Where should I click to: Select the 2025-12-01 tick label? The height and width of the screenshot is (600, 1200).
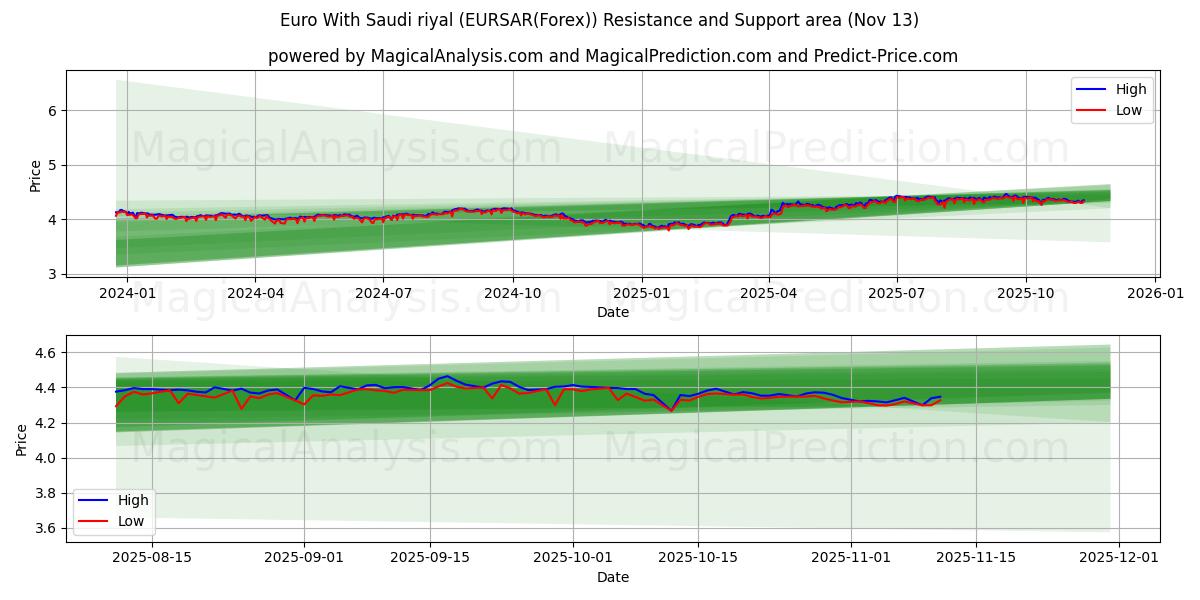(1111, 558)
